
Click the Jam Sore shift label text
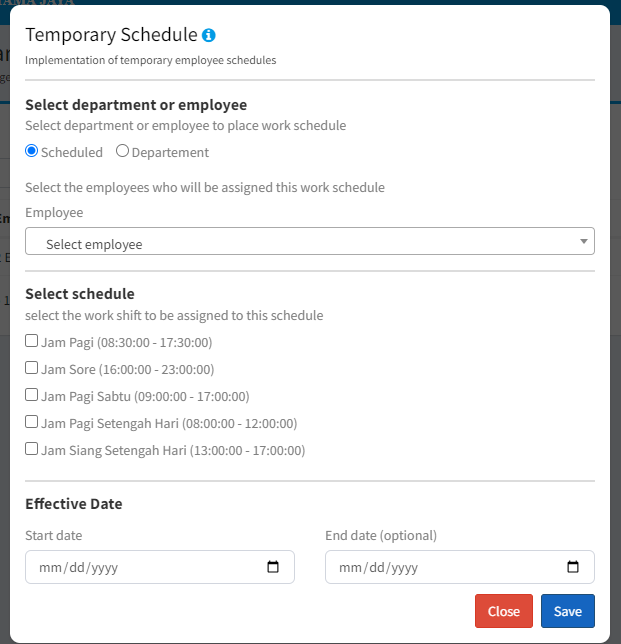pos(127,370)
